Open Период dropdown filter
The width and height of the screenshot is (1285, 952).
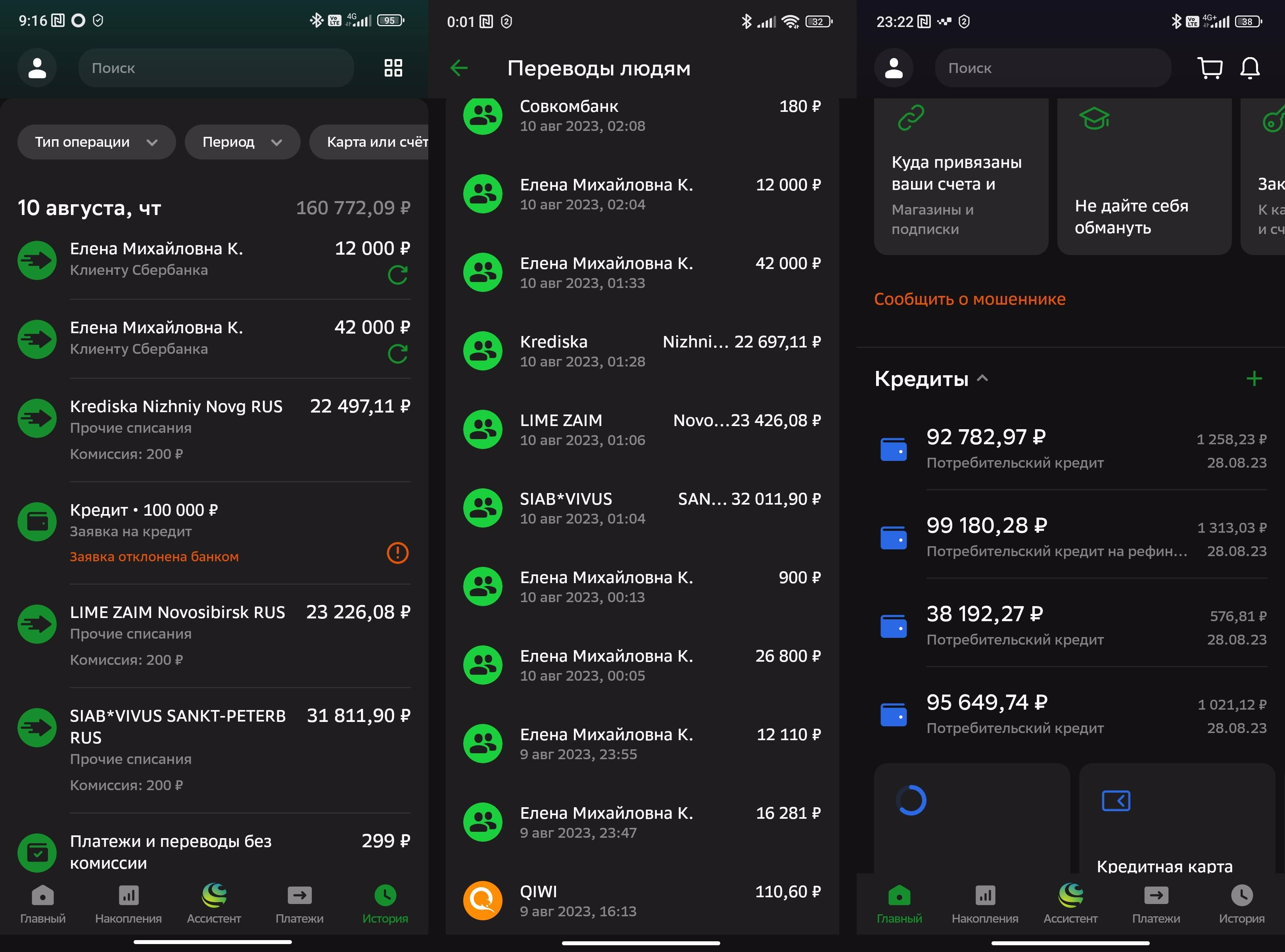pyautogui.click(x=242, y=142)
